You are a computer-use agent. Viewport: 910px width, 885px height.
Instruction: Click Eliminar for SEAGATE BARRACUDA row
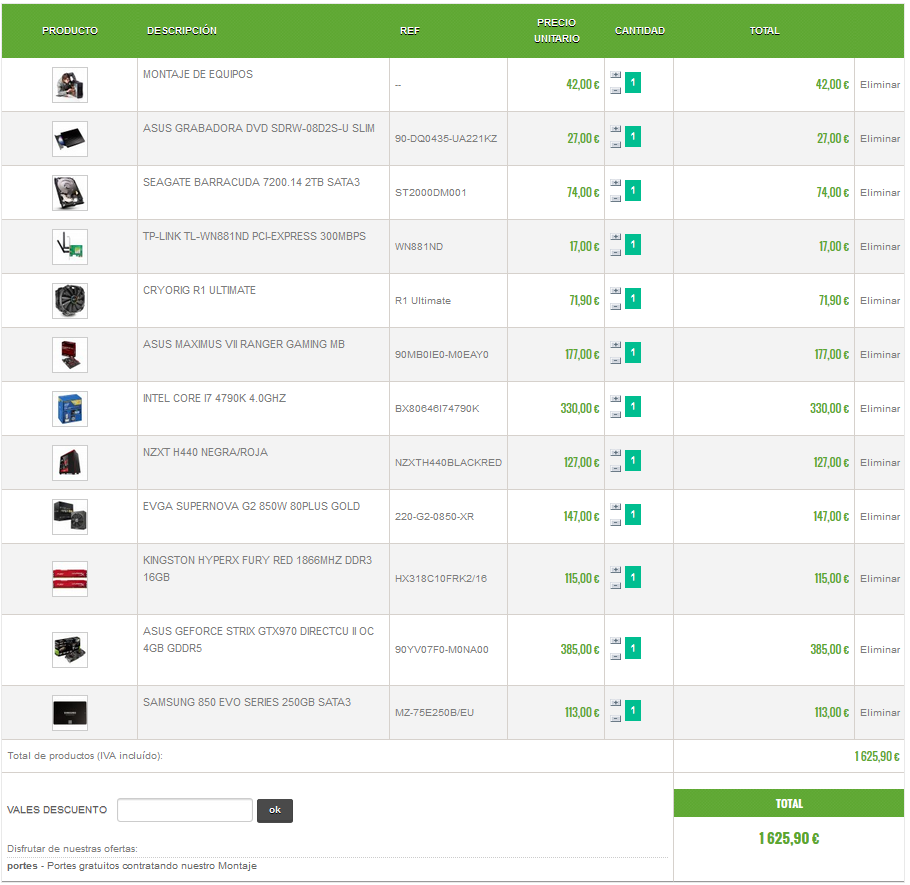[880, 193]
